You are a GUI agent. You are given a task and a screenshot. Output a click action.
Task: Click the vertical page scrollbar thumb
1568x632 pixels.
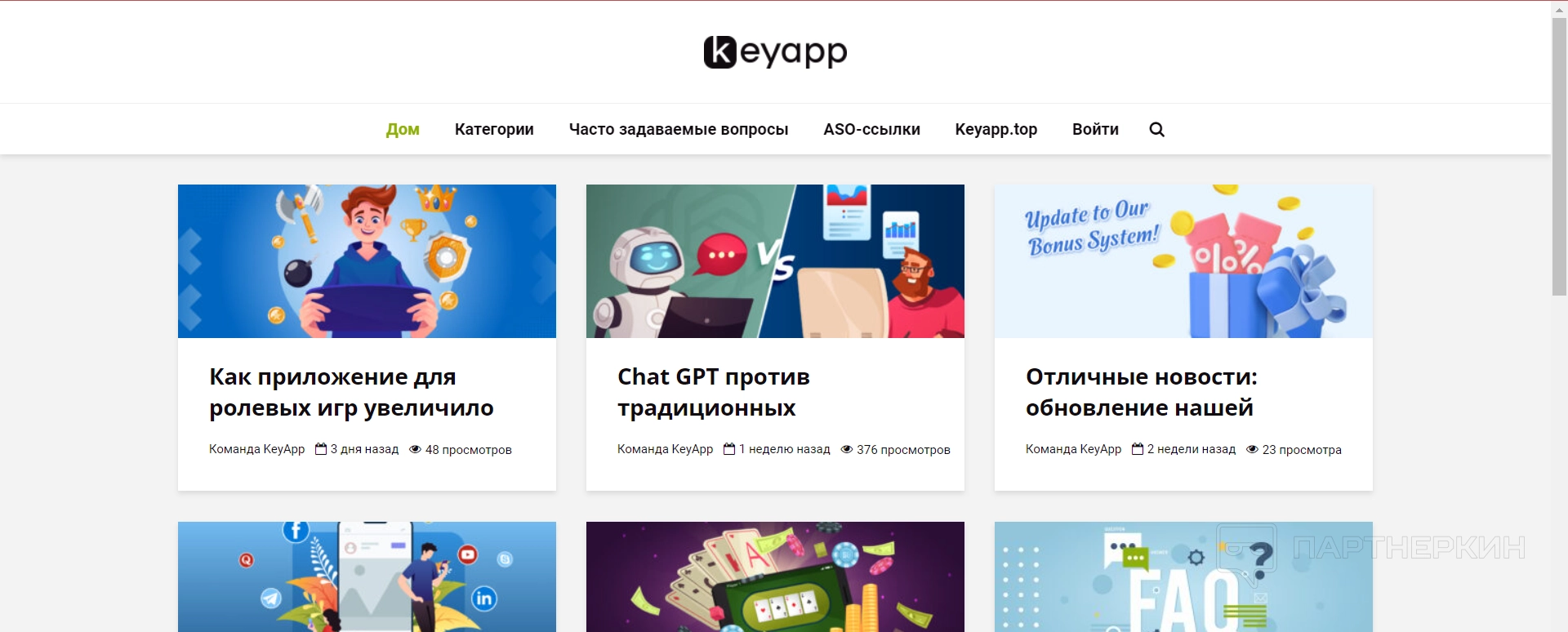pyautogui.click(x=1559, y=156)
